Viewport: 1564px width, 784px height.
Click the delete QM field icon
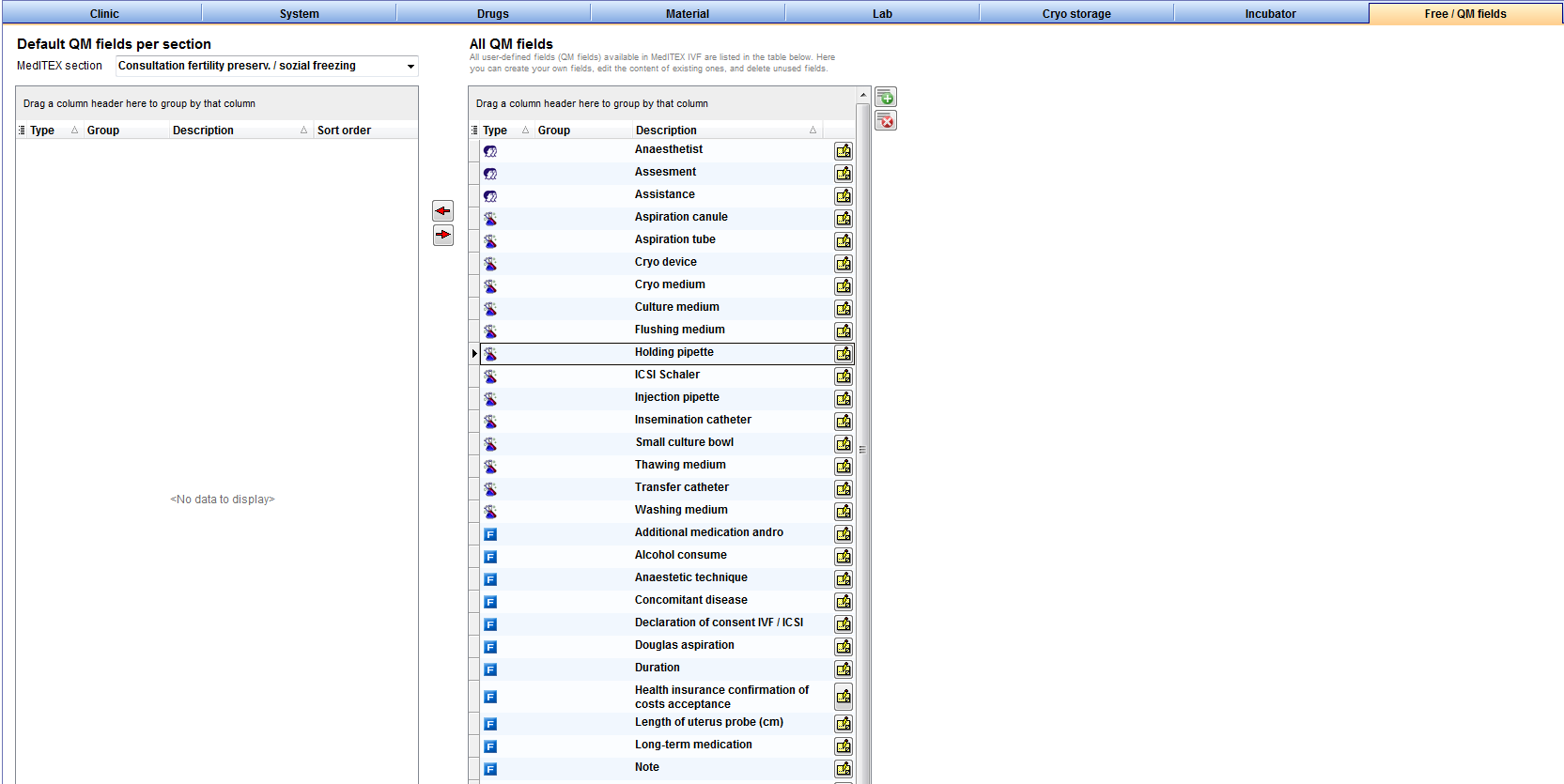[886, 120]
